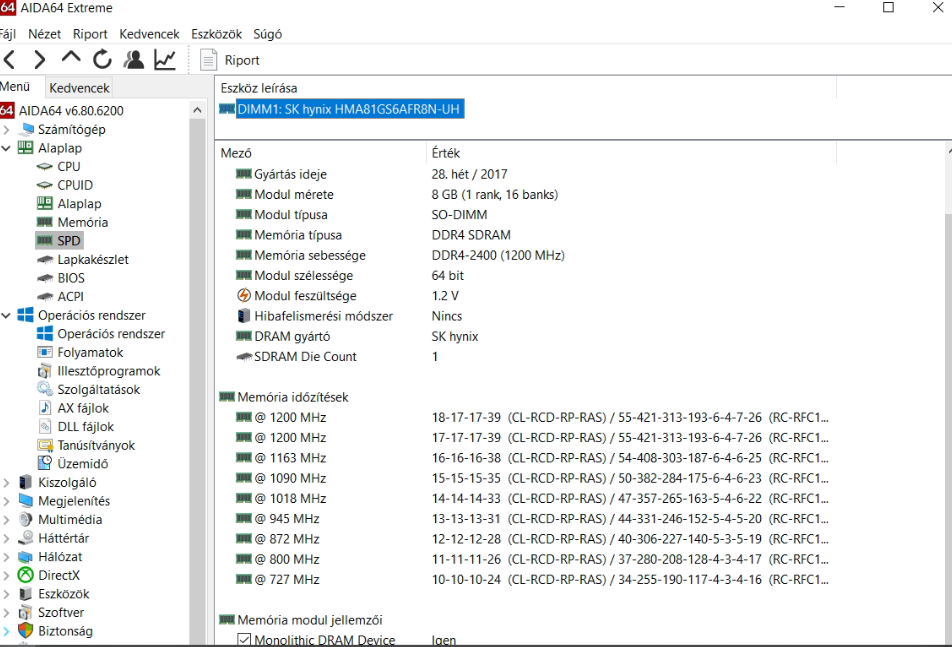Click tree panel scrollbar up arrow

point(197,110)
